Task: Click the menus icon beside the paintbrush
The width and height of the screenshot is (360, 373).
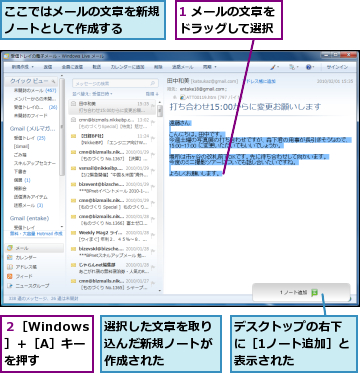Action: (x=292, y=67)
